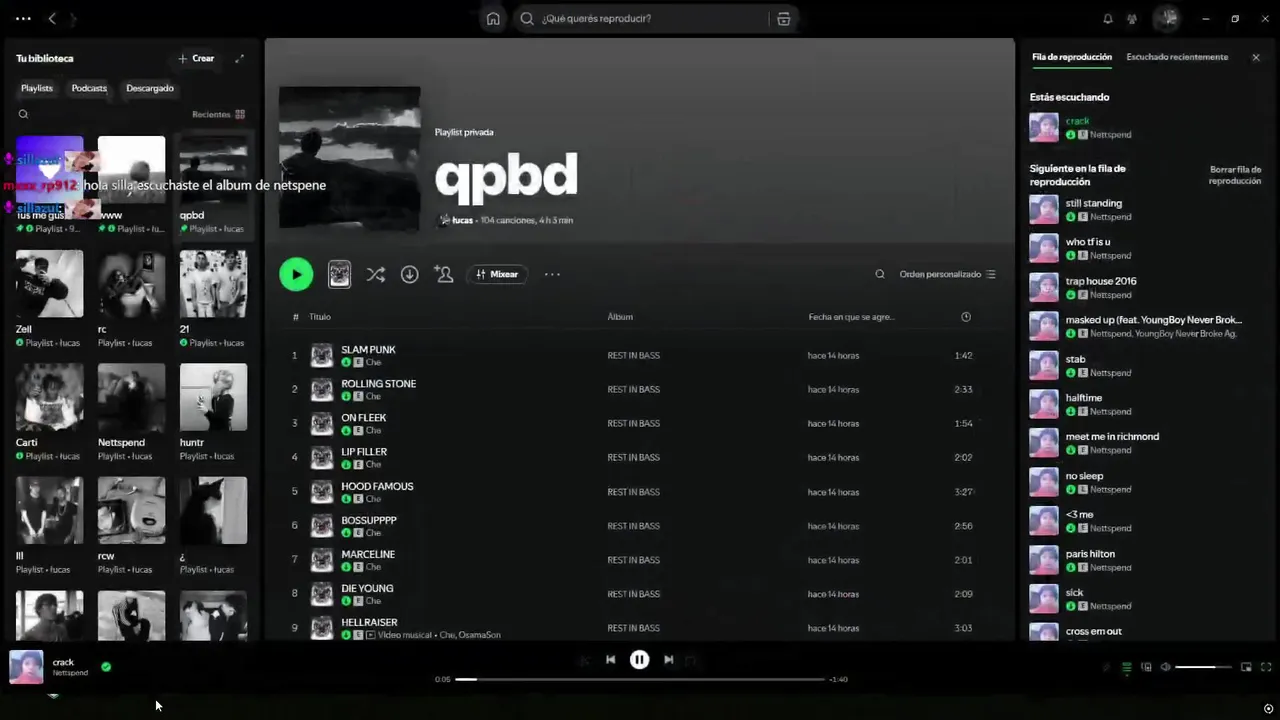
Task: Open the Orden personalizado dropdown
Action: point(947,274)
